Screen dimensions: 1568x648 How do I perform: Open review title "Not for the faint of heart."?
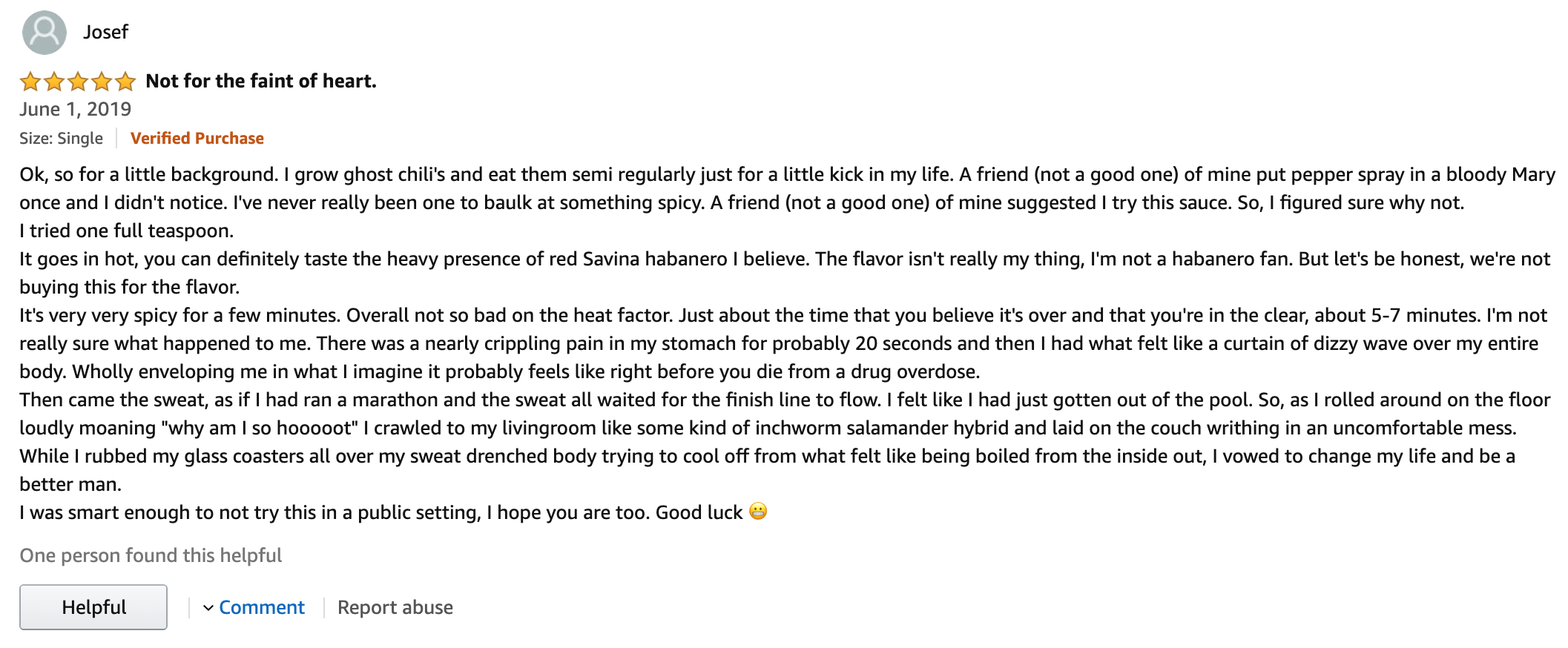pos(261,81)
